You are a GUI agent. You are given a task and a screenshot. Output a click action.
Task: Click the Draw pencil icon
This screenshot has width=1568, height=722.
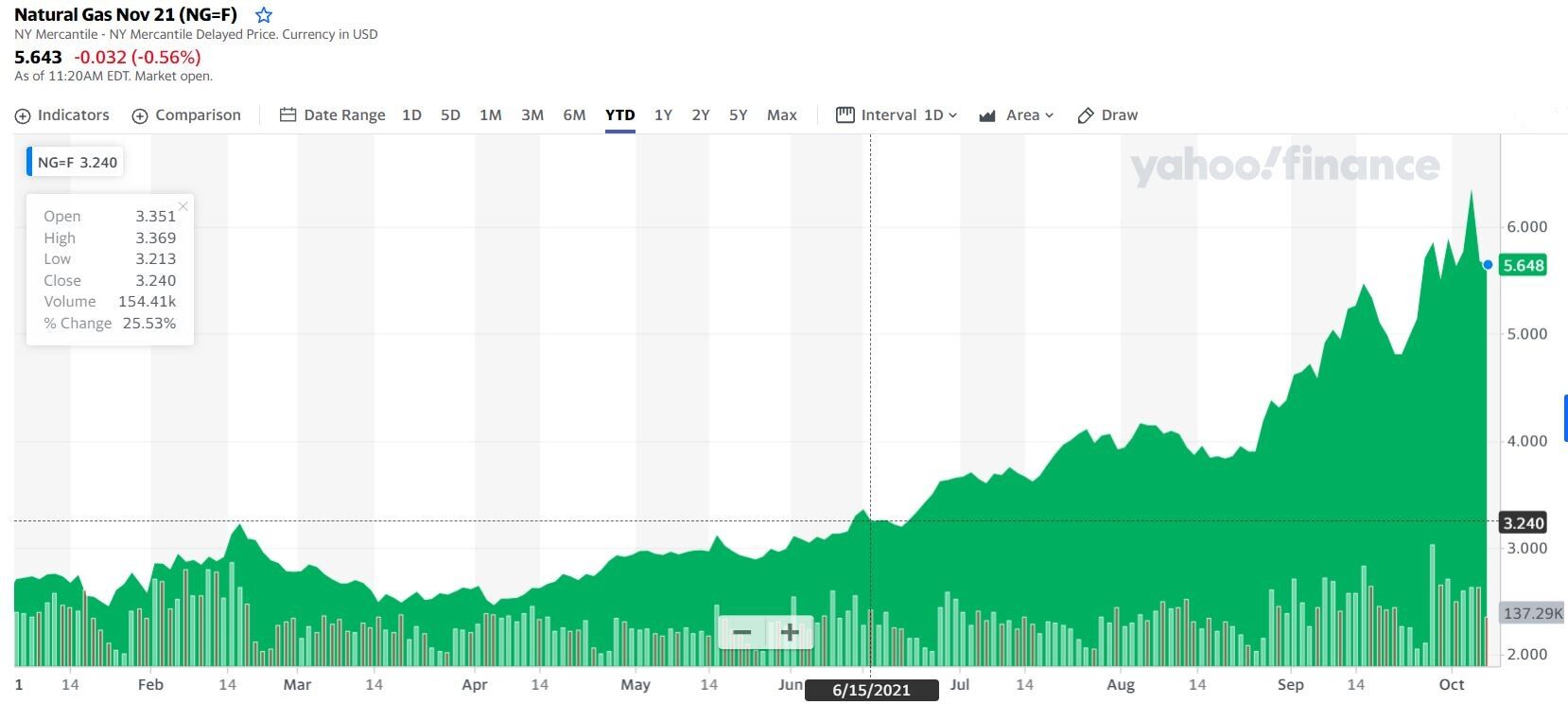click(1086, 115)
